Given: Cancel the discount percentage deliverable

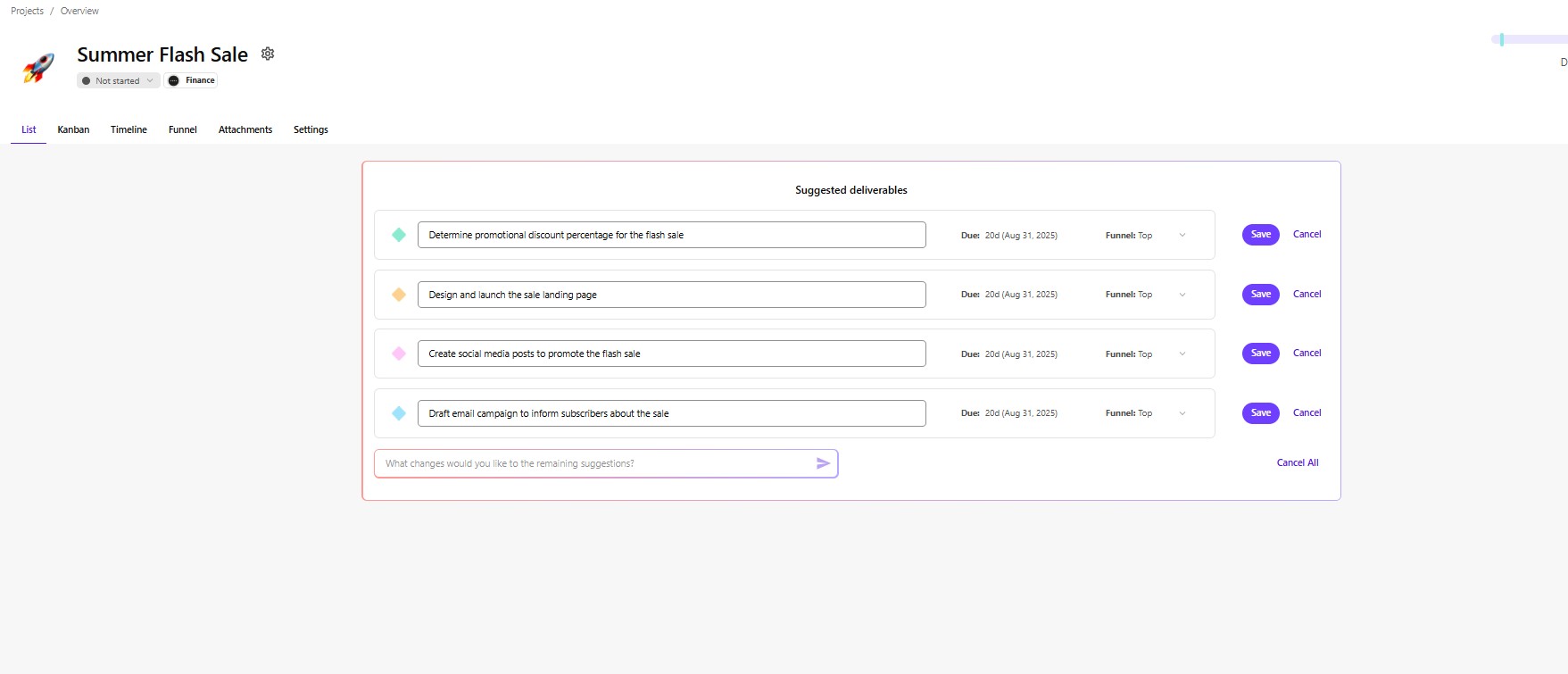Looking at the screenshot, I should pyautogui.click(x=1307, y=235).
